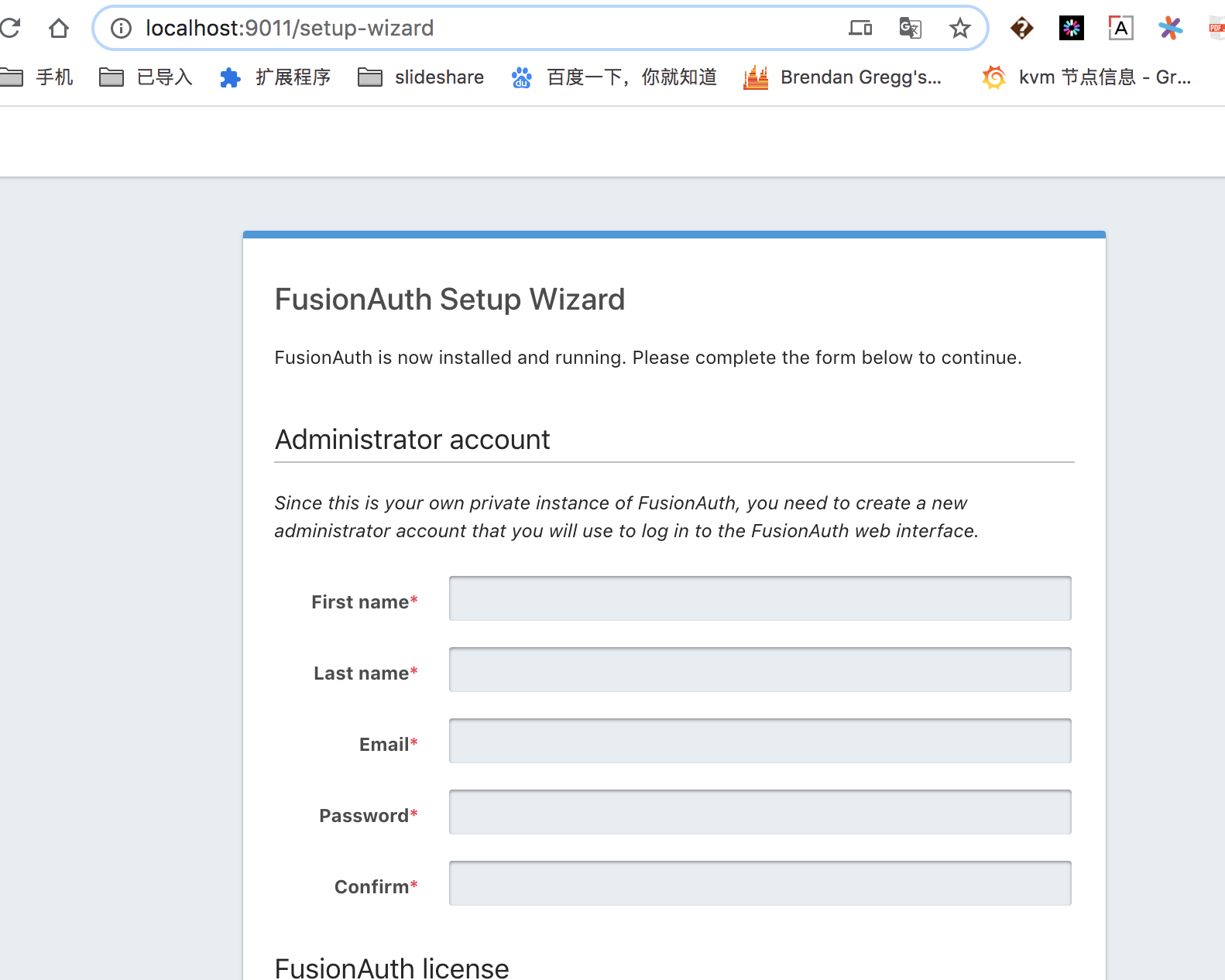View site information icon in address bar
Viewport: 1225px width, 980px height.
point(121,29)
